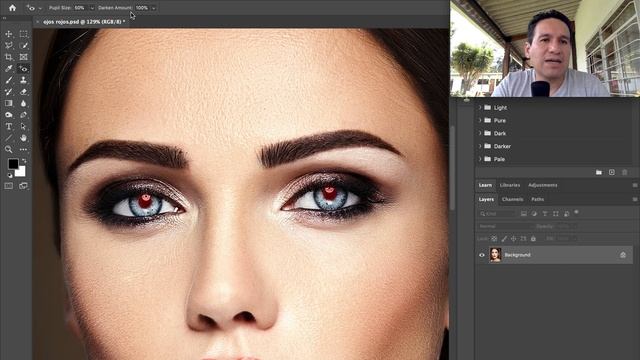Close the ojos rojos.psd document tab
Screen dimensions: 640x360
(38, 22)
